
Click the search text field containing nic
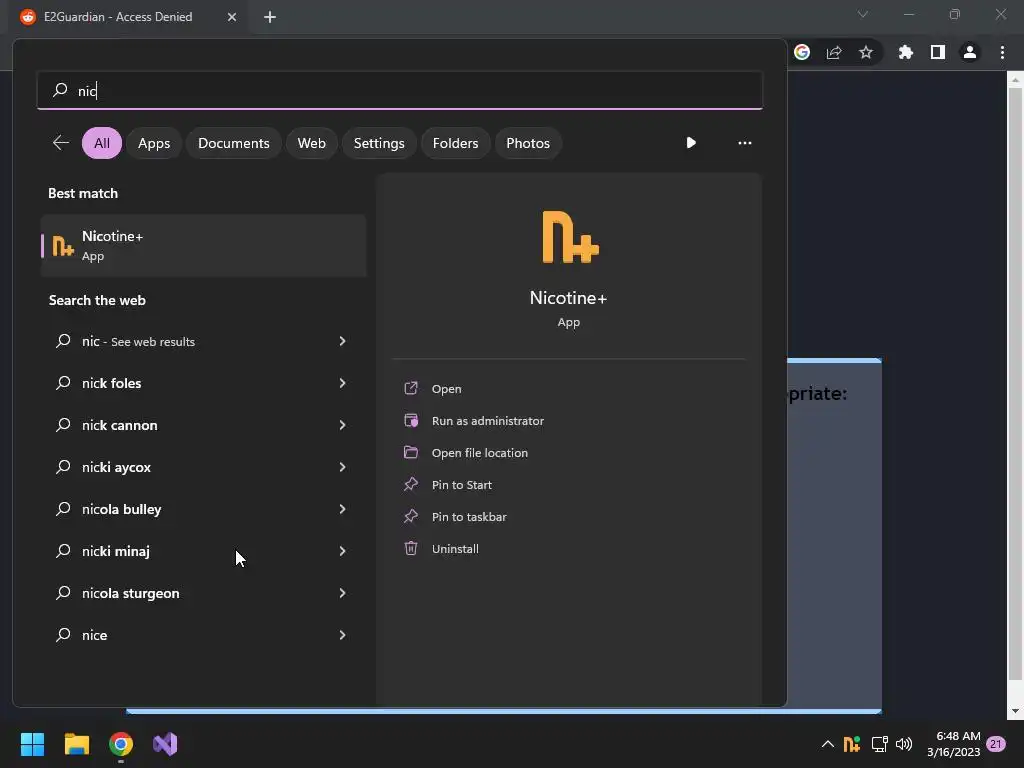pyautogui.click(x=400, y=90)
